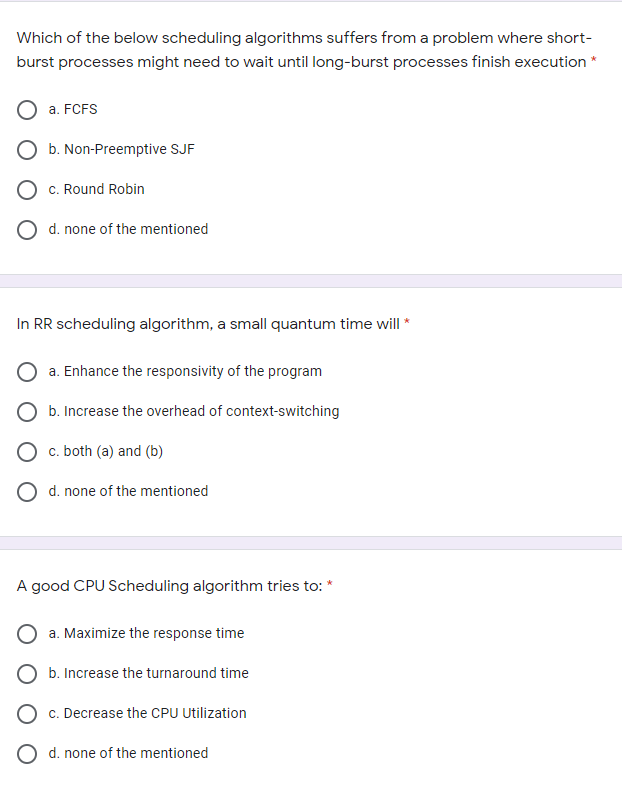Click the short-burst processes question text
Screen dimensions: 622x796
pos(304,50)
